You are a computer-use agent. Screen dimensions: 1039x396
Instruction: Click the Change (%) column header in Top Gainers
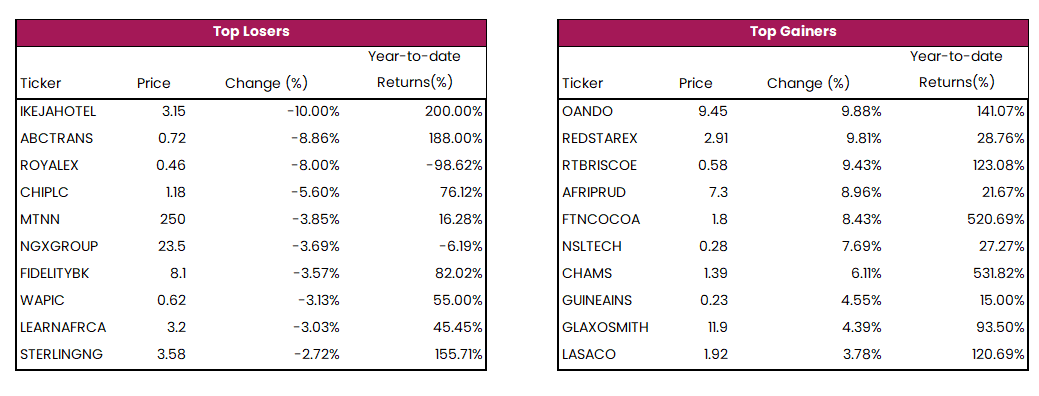point(808,83)
